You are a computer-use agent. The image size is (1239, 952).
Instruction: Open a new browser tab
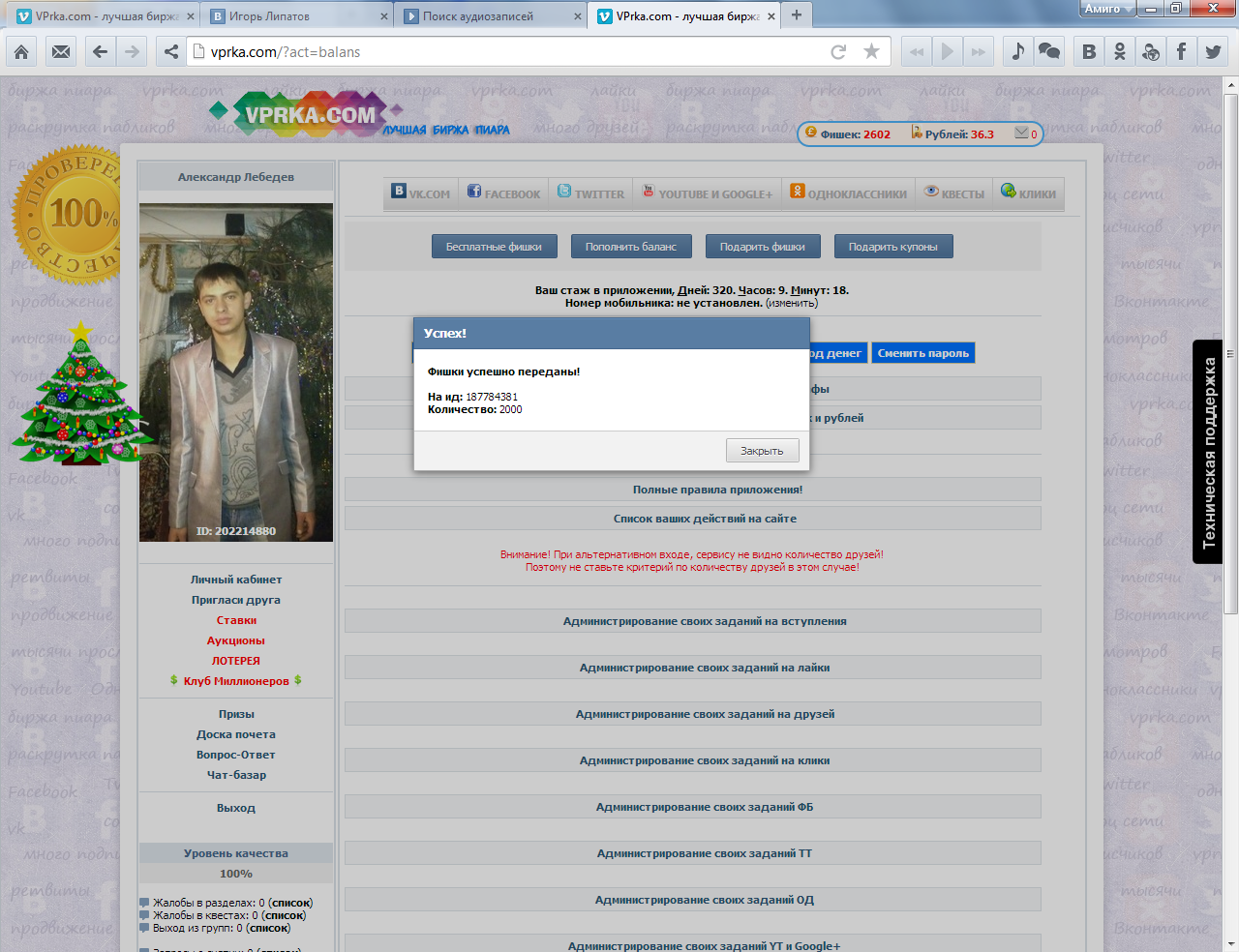click(797, 15)
